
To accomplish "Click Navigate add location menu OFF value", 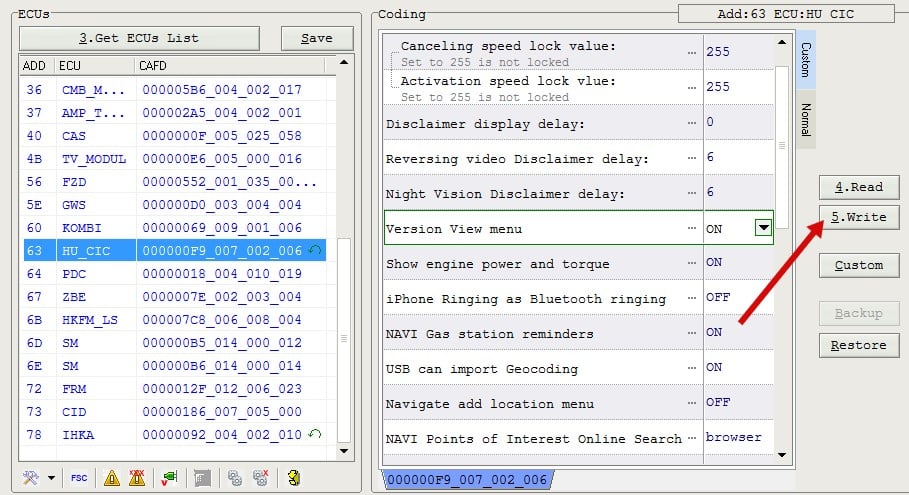I will pyautogui.click(x=739, y=402).
